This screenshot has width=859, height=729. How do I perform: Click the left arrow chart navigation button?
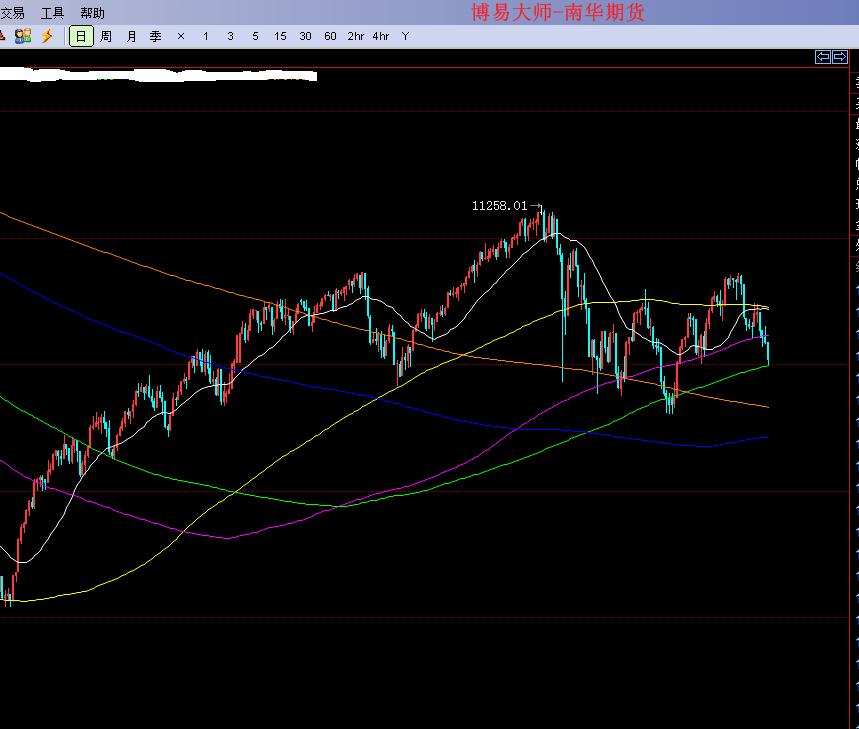point(823,57)
